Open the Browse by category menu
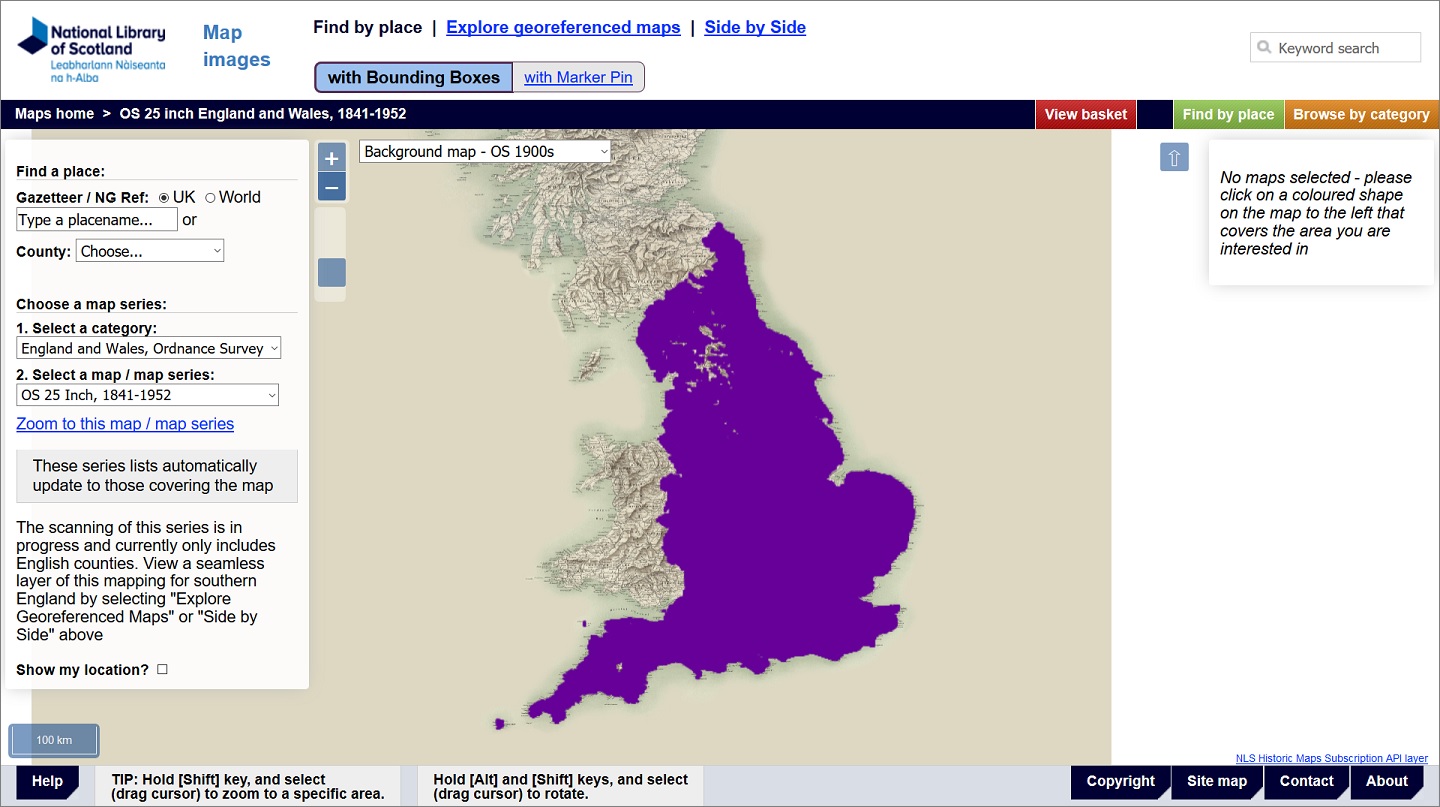 (x=1361, y=114)
